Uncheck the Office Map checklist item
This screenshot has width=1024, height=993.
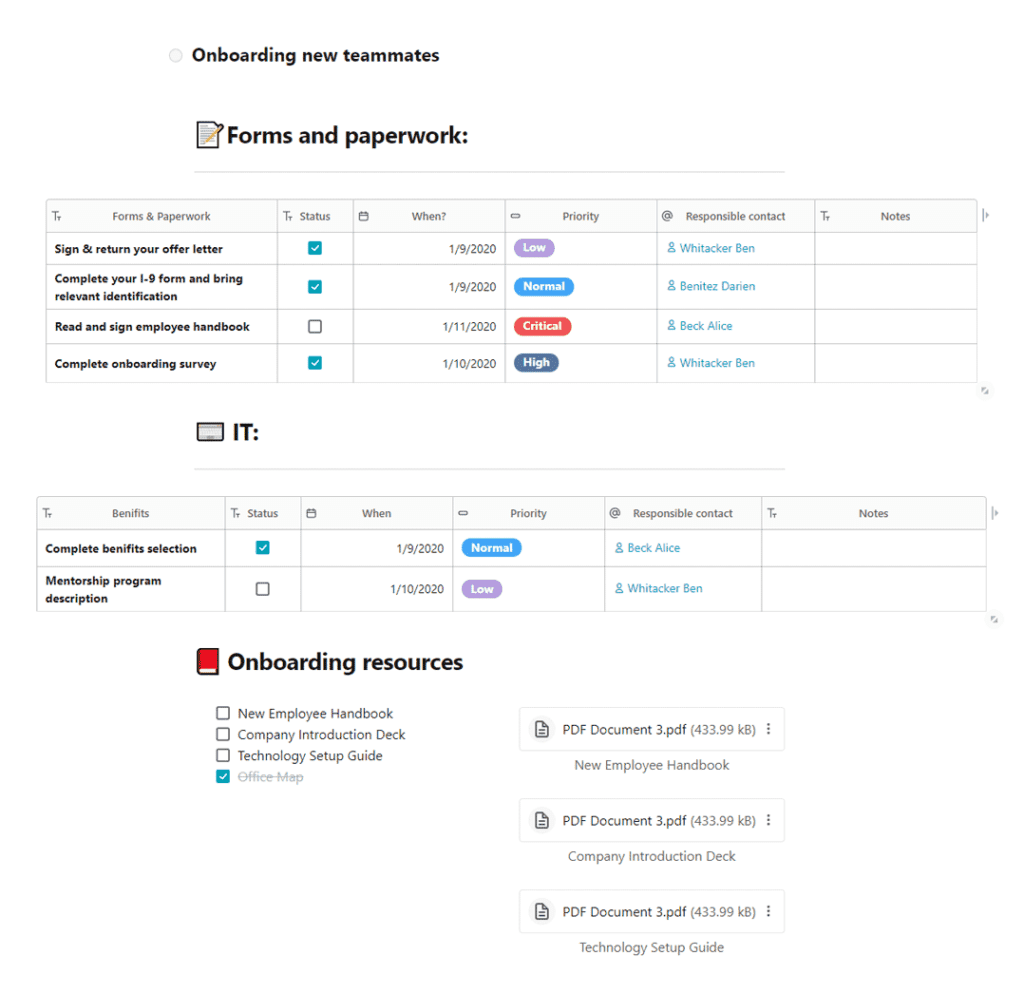coord(223,777)
